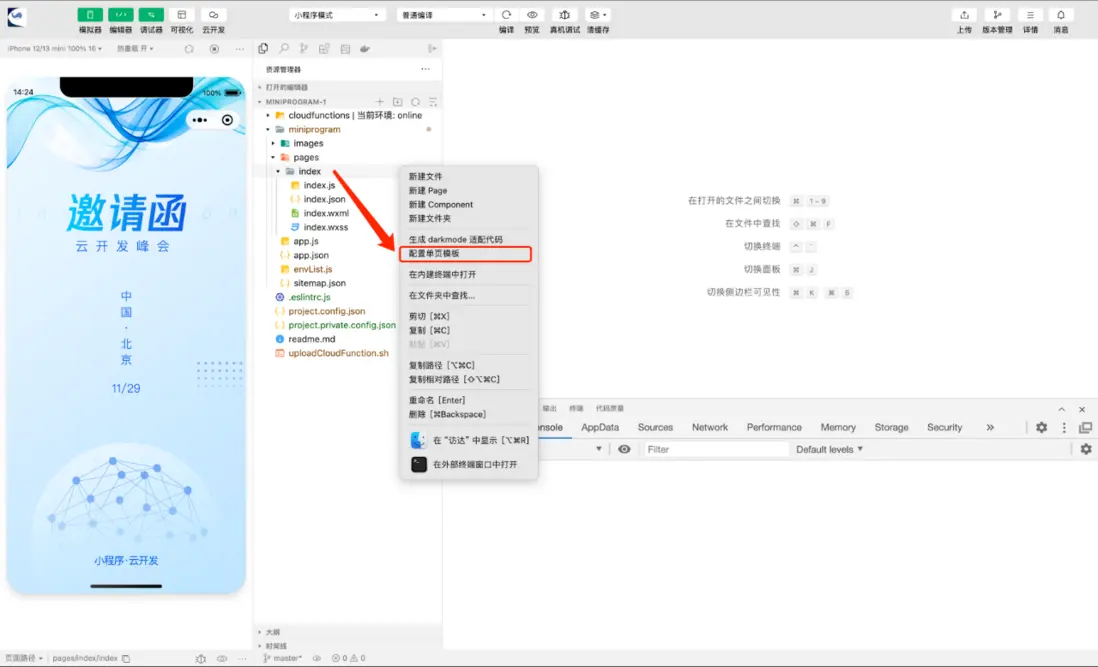Collapse the debugger panel with chevron
This screenshot has width=1098, height=667.
tap(1062, 409)
